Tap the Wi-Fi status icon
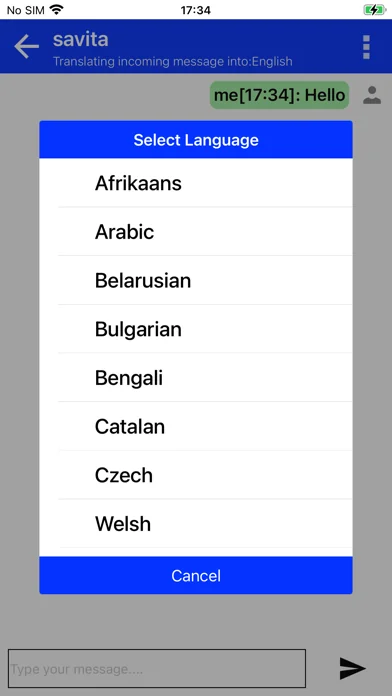 56,9
